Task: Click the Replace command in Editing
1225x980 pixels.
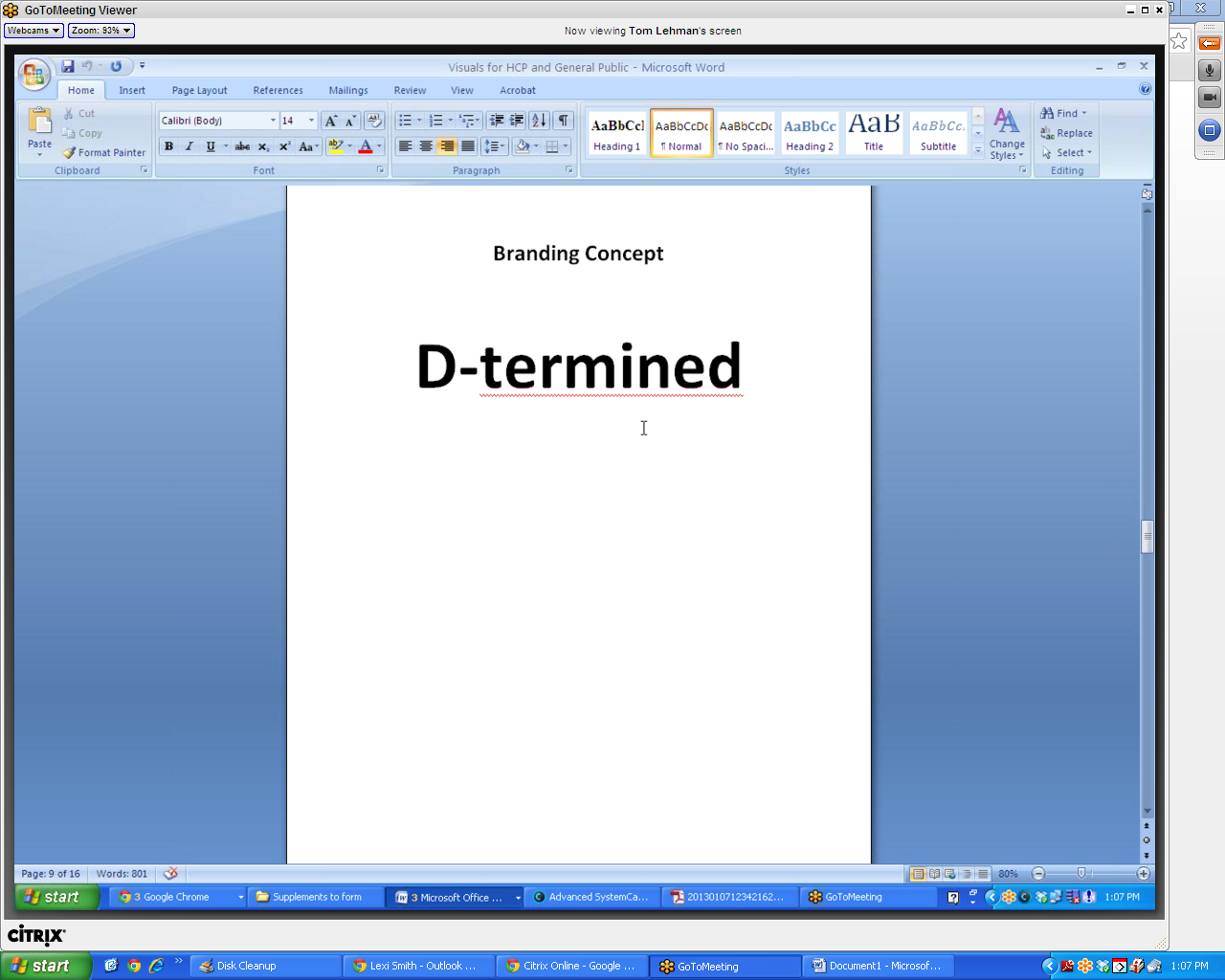Action: (1067, 133)
